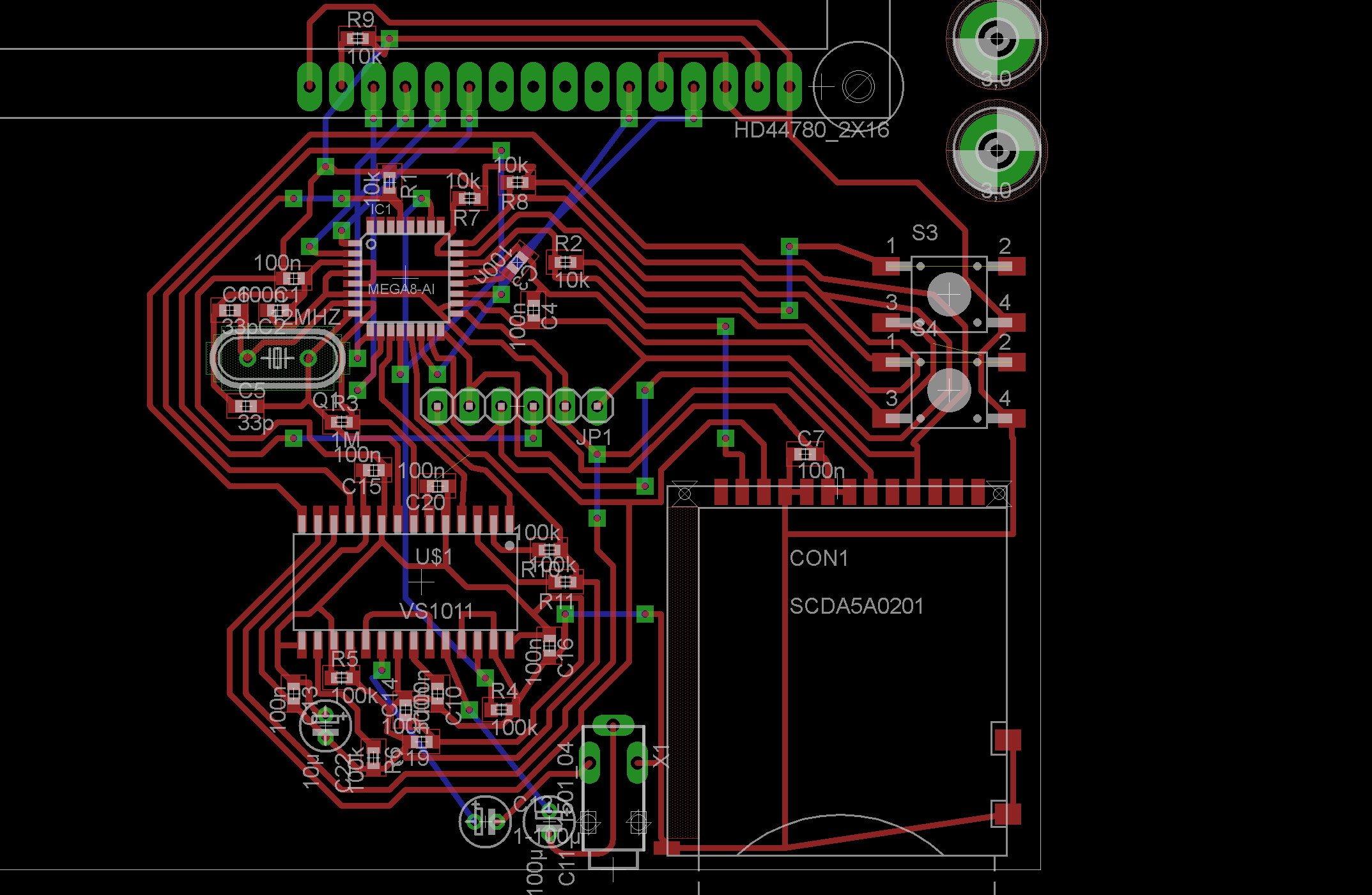Click the SCDA5A0201 part number text
This screenshot has height=895, width=1372.
[x=856, y=606]
